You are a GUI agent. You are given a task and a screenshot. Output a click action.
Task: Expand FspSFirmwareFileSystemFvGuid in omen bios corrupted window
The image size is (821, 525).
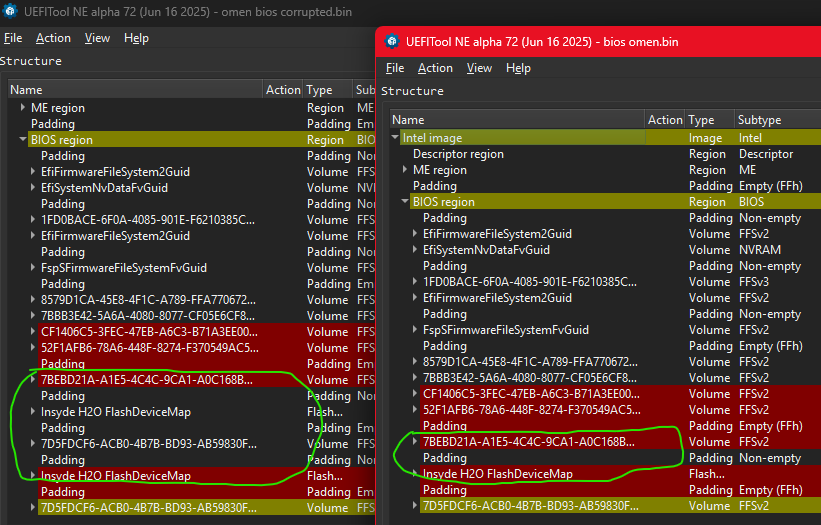pos(33,268)
